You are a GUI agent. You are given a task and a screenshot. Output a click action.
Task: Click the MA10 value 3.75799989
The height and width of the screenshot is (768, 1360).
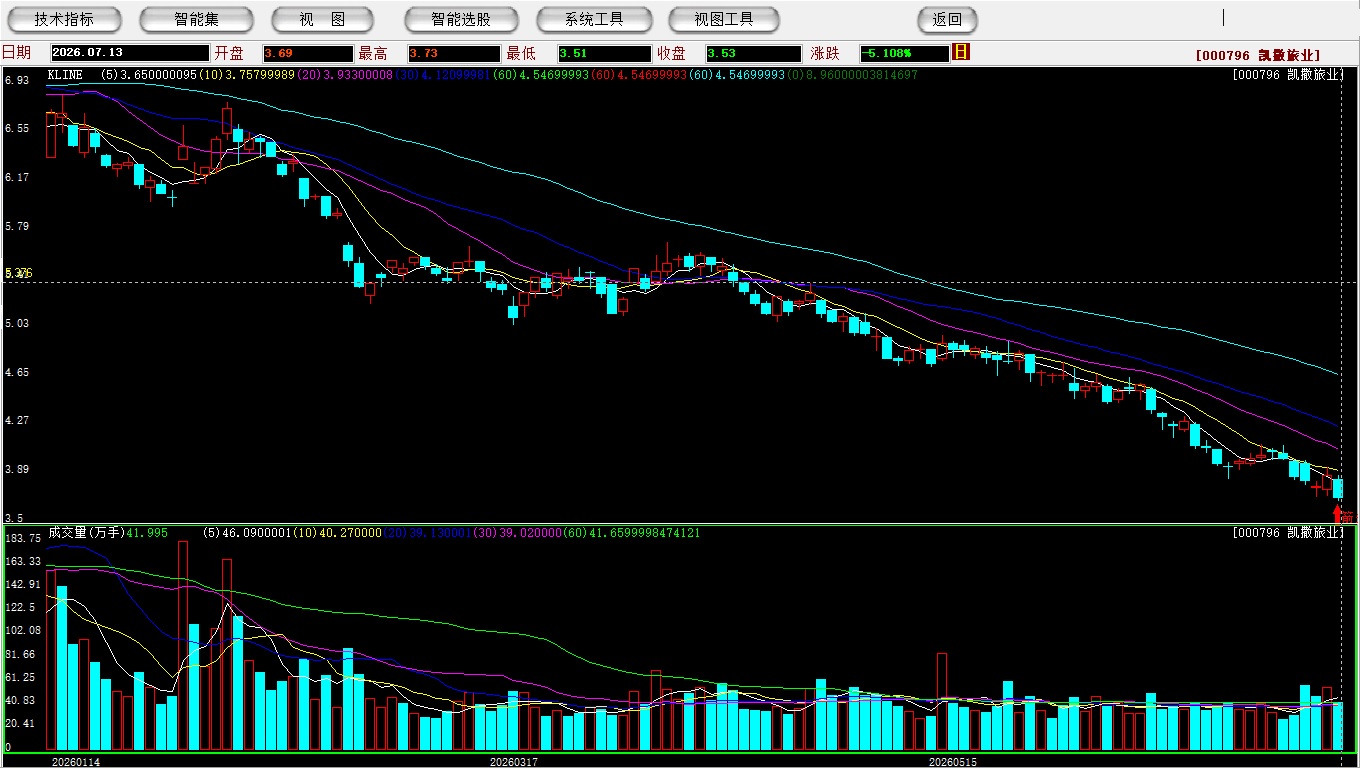pos(260,75)
